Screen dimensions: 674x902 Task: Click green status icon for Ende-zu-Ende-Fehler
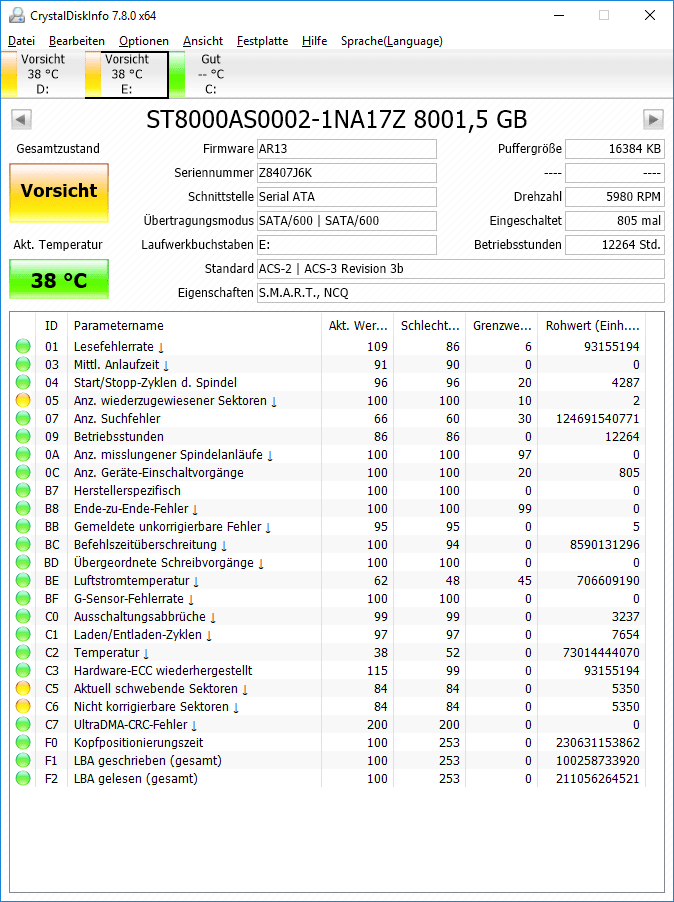click(x=23, y=509)
